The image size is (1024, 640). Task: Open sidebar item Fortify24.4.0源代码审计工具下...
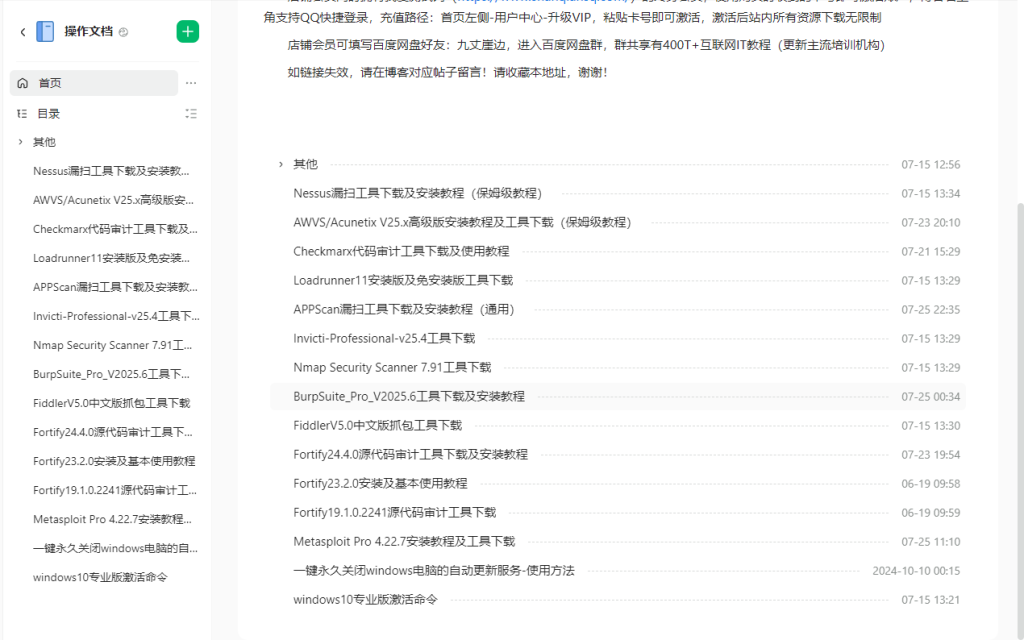coord(113,432)
